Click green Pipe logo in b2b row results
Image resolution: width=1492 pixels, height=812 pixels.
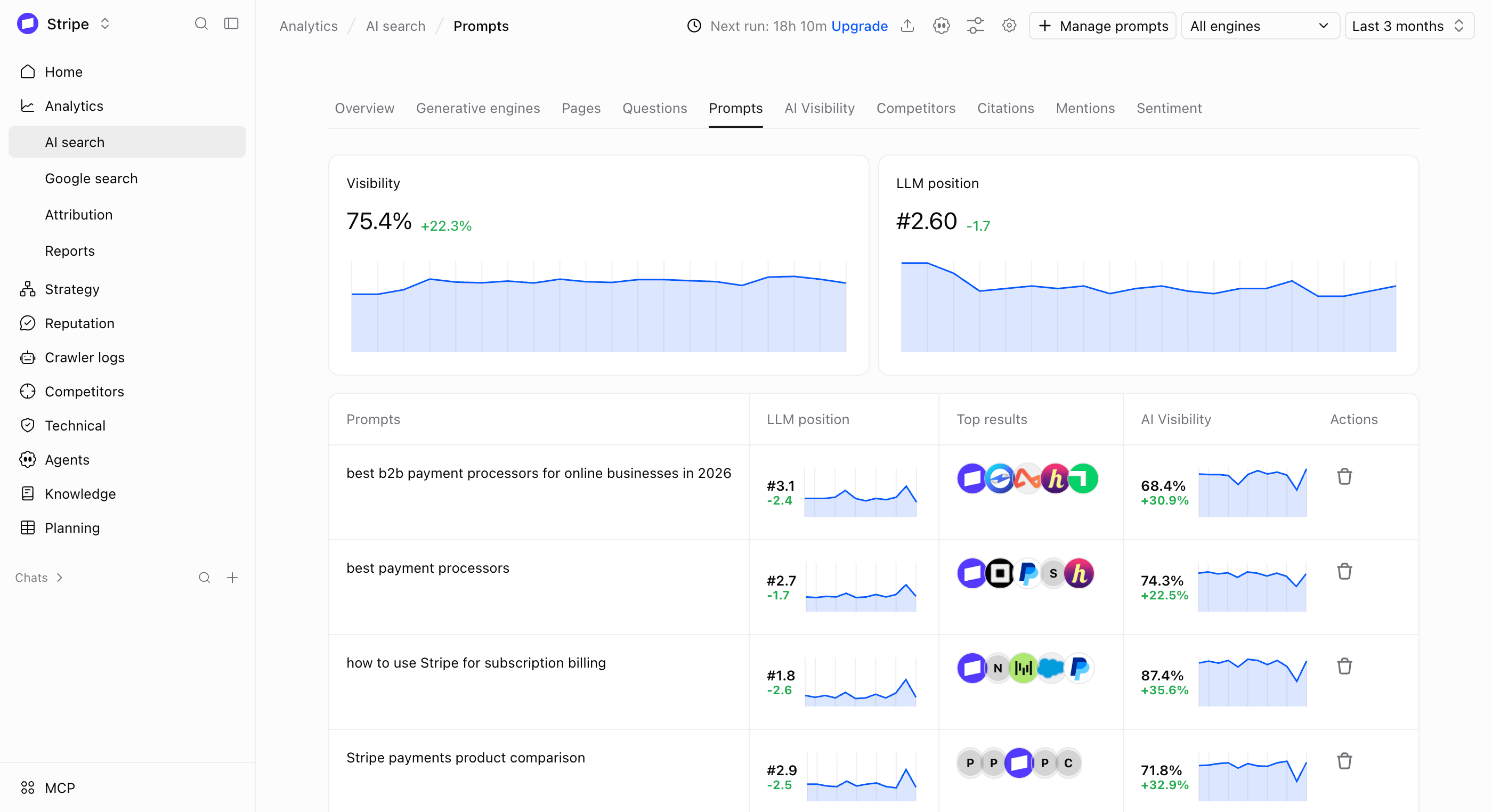pyautogui.click(x=1083, y=478)
